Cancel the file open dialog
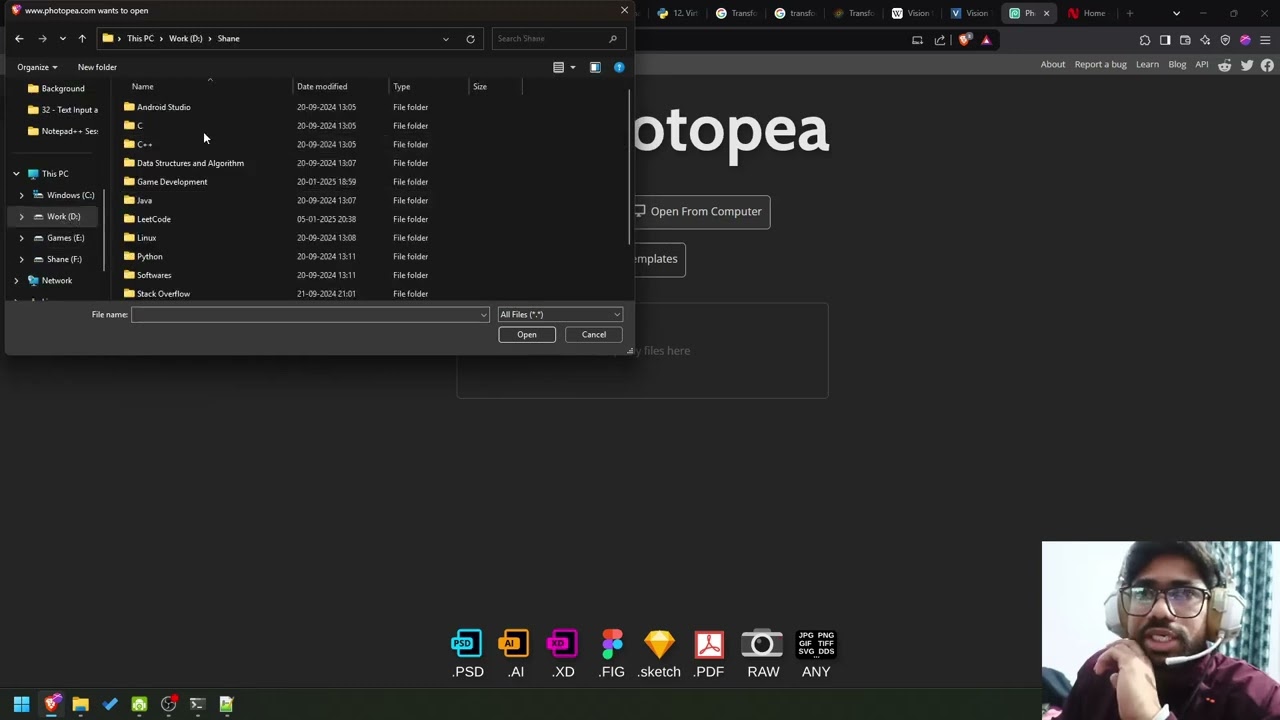The height and width of the screenshot is (720, 1280). click(x=594, y=335)
